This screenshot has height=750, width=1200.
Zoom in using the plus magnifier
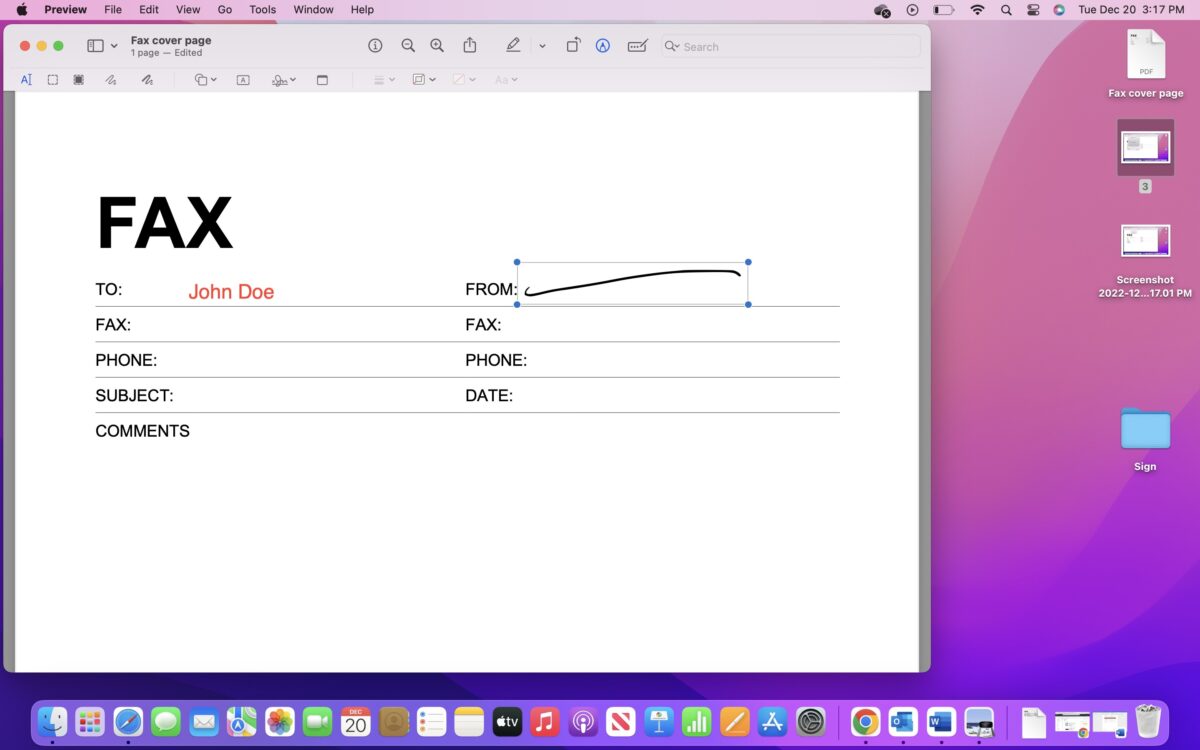click(x=437, y=46)
